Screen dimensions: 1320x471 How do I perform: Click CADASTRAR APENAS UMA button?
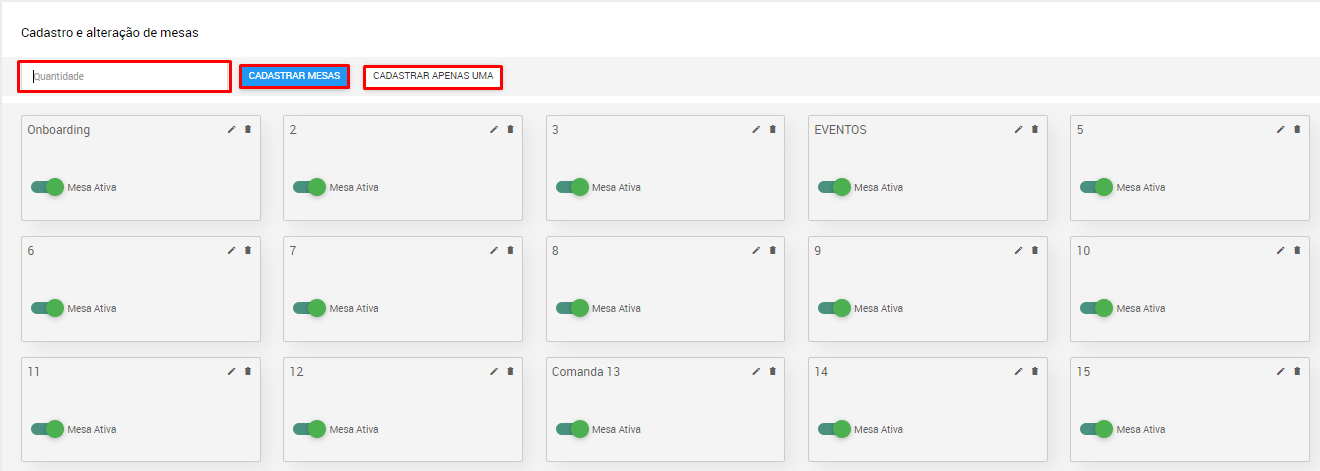pos(433,76)
